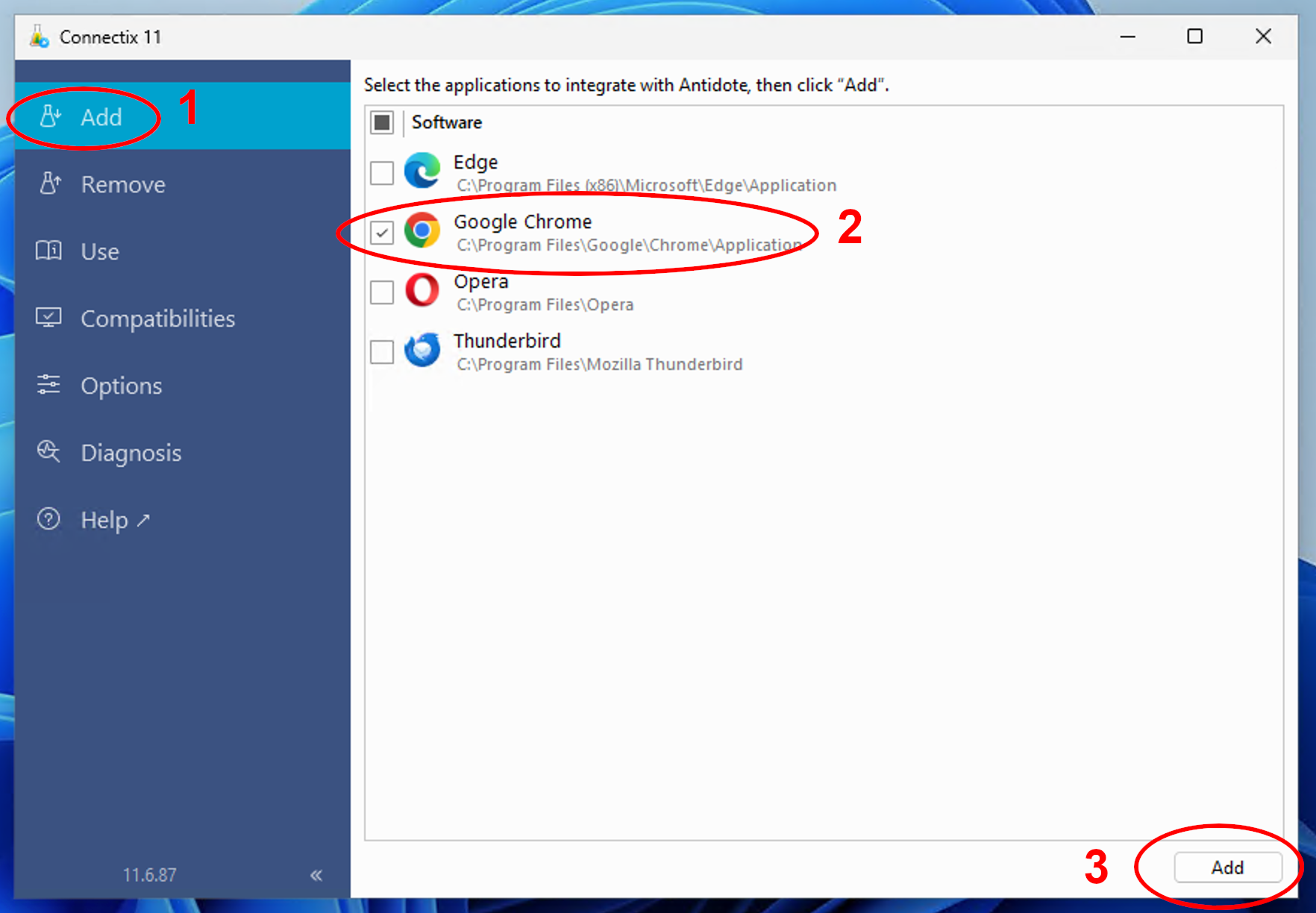1316x913 pixels.
Task: Open the Options section
Action: [x=121, y=386]
